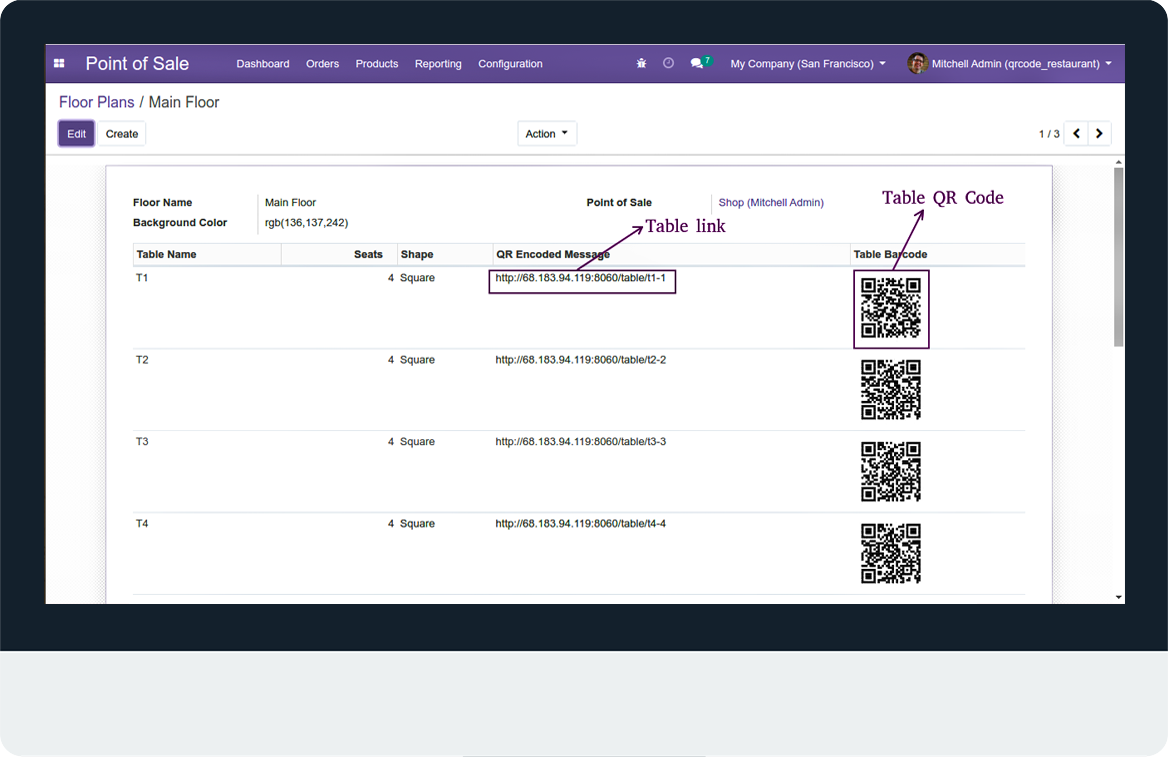Select the T3 table name cell
This screenshot has height=757, width=1168.
[142, 442]
